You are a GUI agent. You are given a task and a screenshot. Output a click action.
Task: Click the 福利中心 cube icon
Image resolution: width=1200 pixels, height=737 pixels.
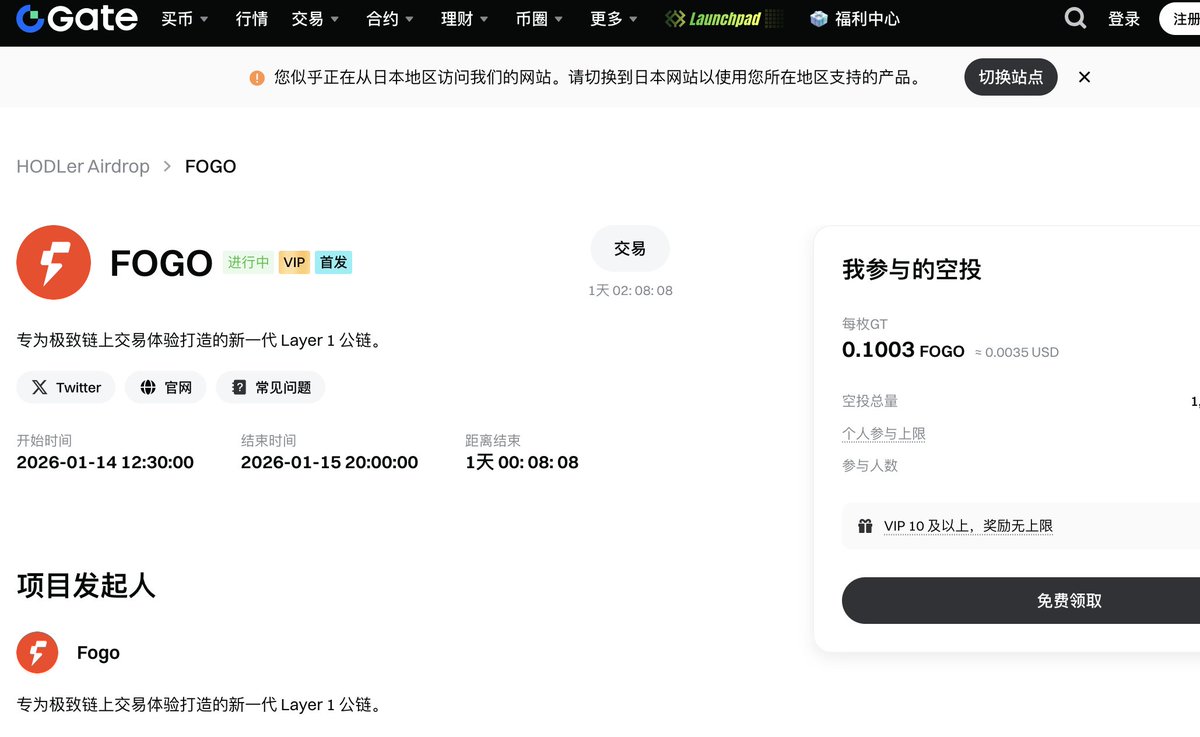819,18
